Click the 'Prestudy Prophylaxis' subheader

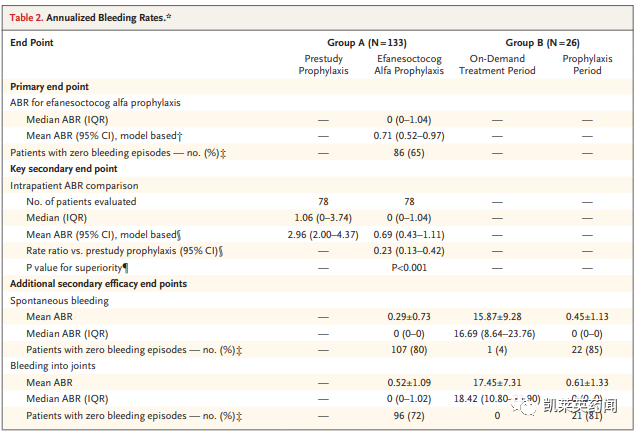click(323, 65)
